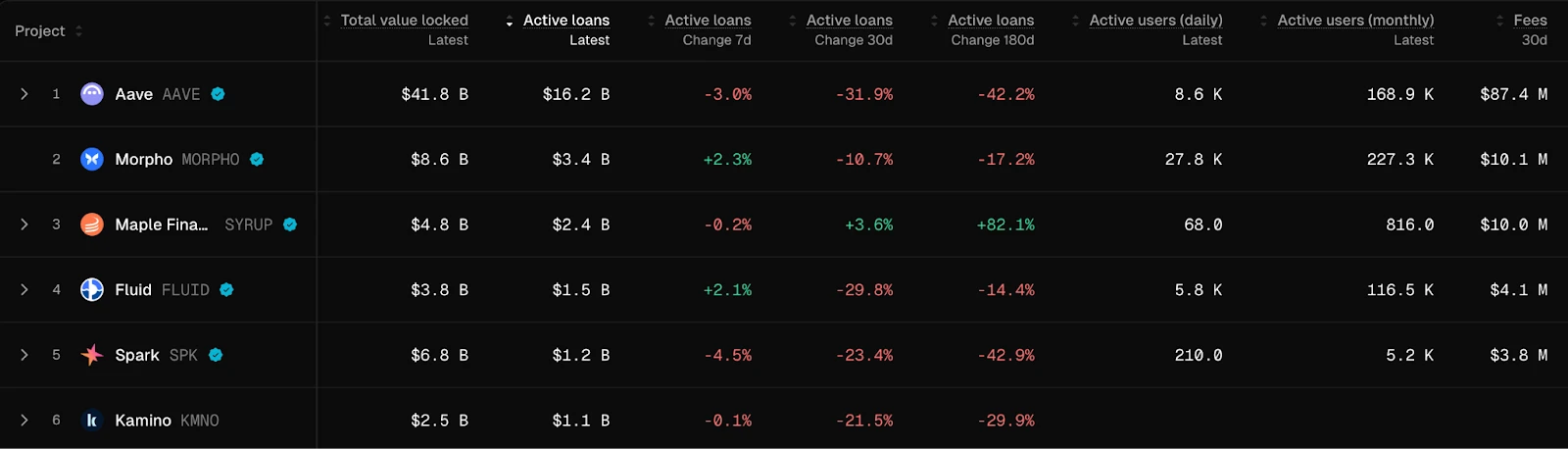
Task: Sort by Total value locked column
Action: click(404, 21)
